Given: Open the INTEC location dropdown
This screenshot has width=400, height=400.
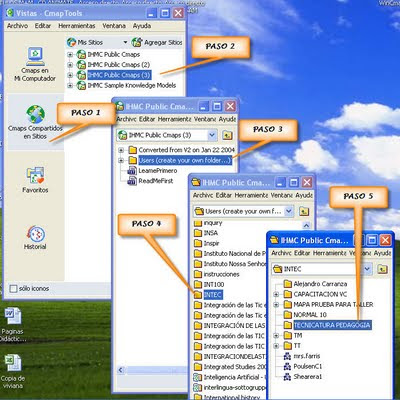Looking at the screenshot, I should point(367,269).
